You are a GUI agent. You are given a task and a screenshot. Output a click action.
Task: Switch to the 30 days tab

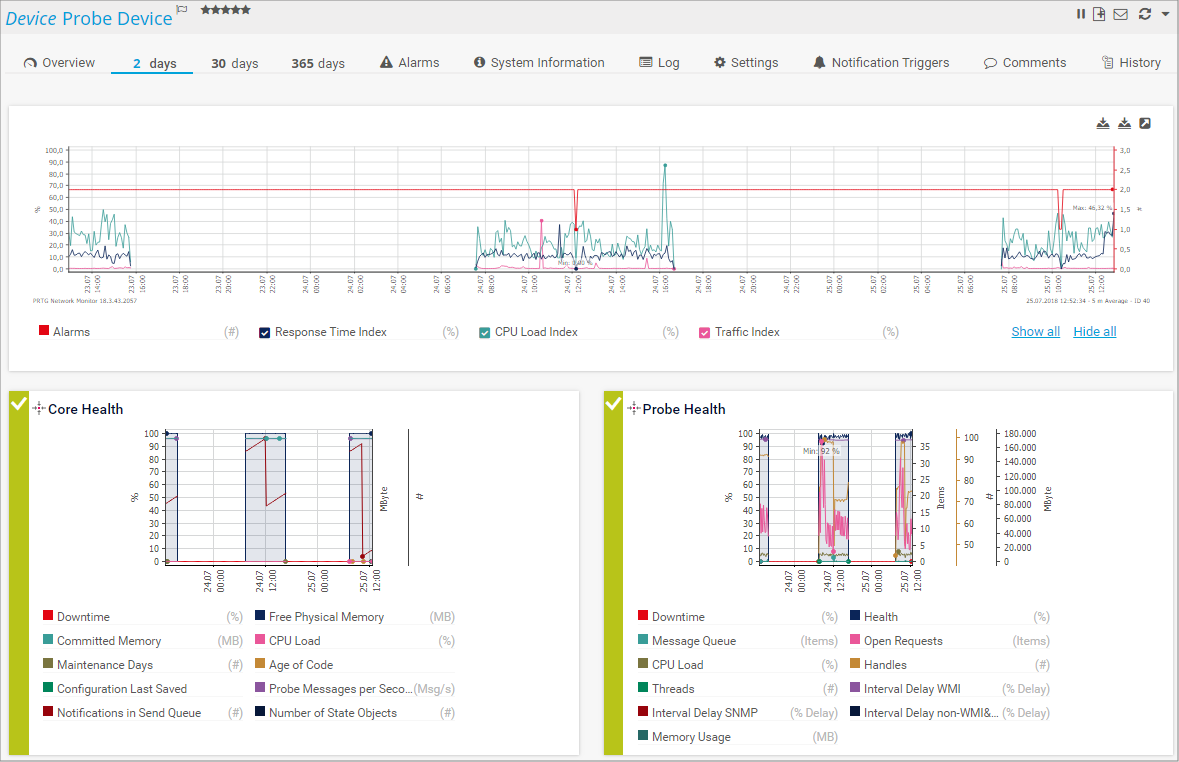coord(234,63)
